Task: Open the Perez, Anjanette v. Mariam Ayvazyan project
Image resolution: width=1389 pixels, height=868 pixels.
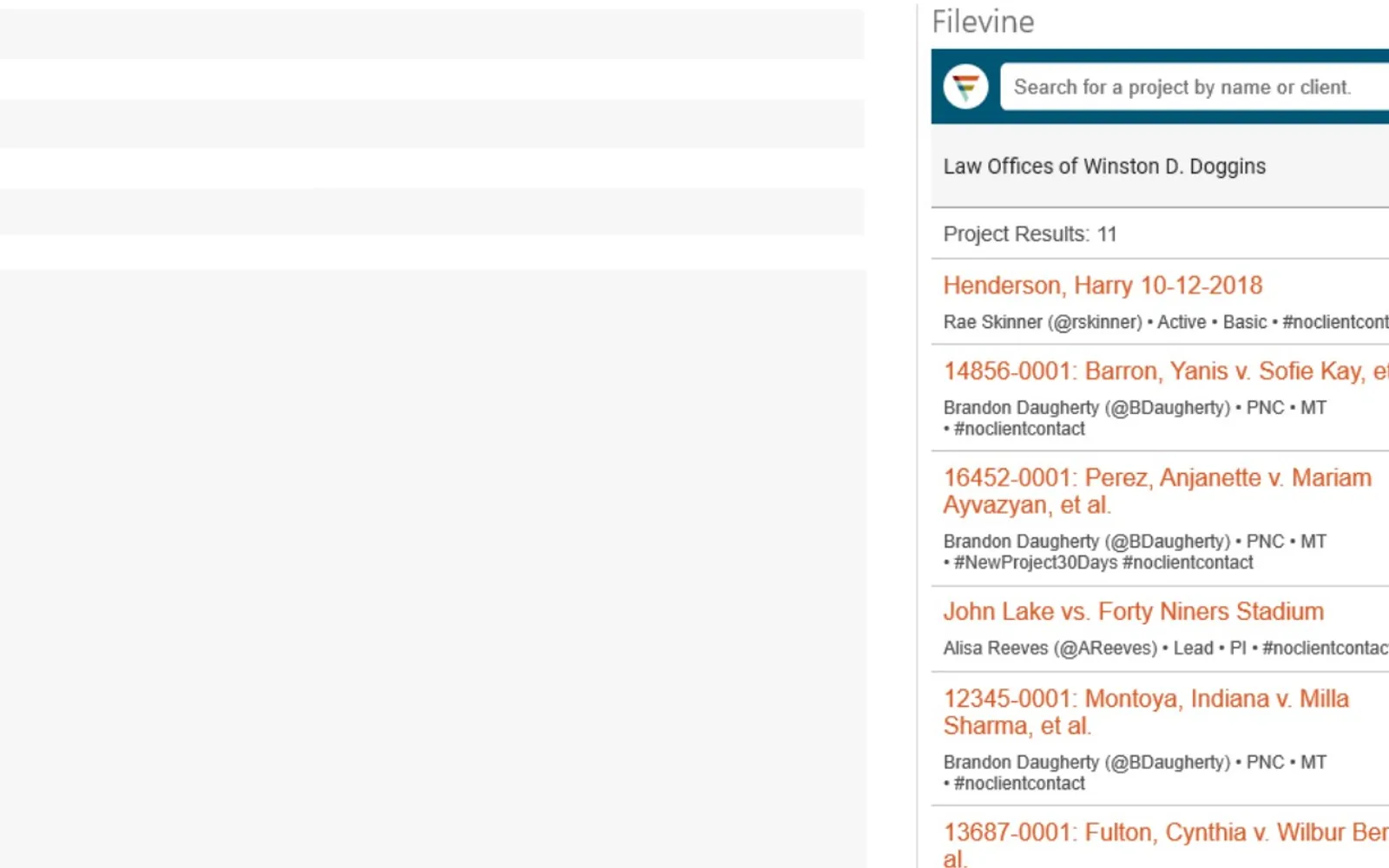Action: coord(1157,491)
